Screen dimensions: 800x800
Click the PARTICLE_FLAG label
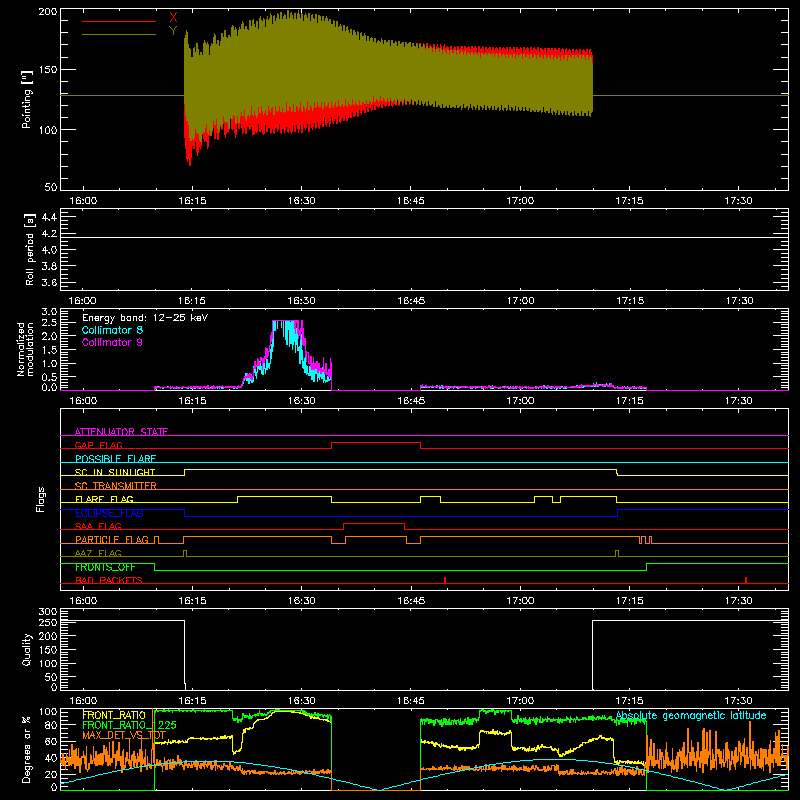click(x=112, y=539)
